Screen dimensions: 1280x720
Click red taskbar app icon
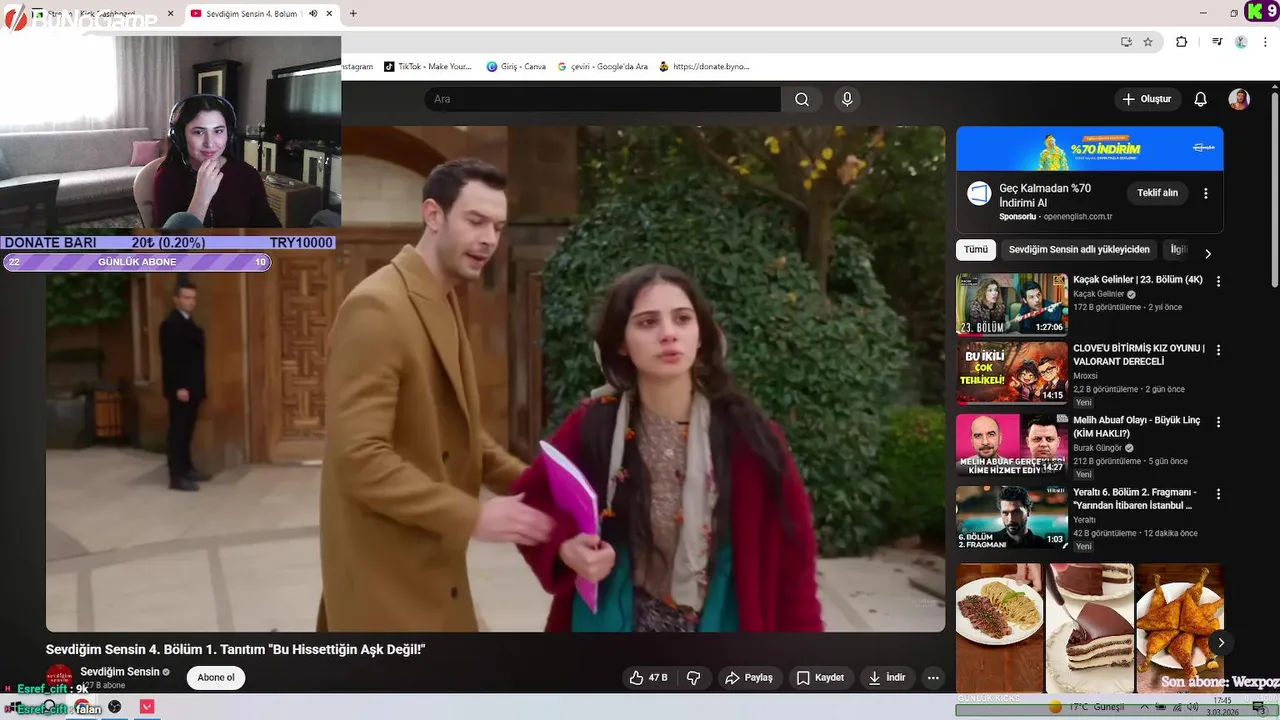147,707
